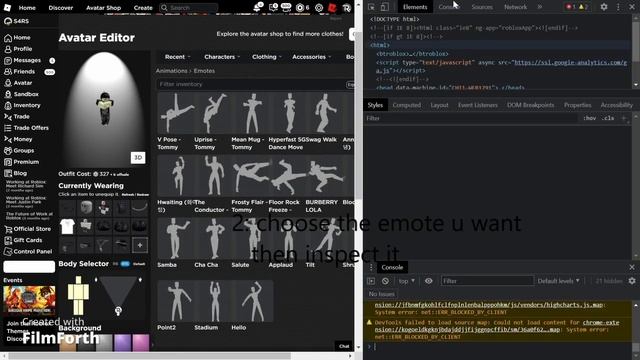Focus the Styles filter field
Image resolution: width=640 pixels, height=360 pixels.
click(471, 118)
